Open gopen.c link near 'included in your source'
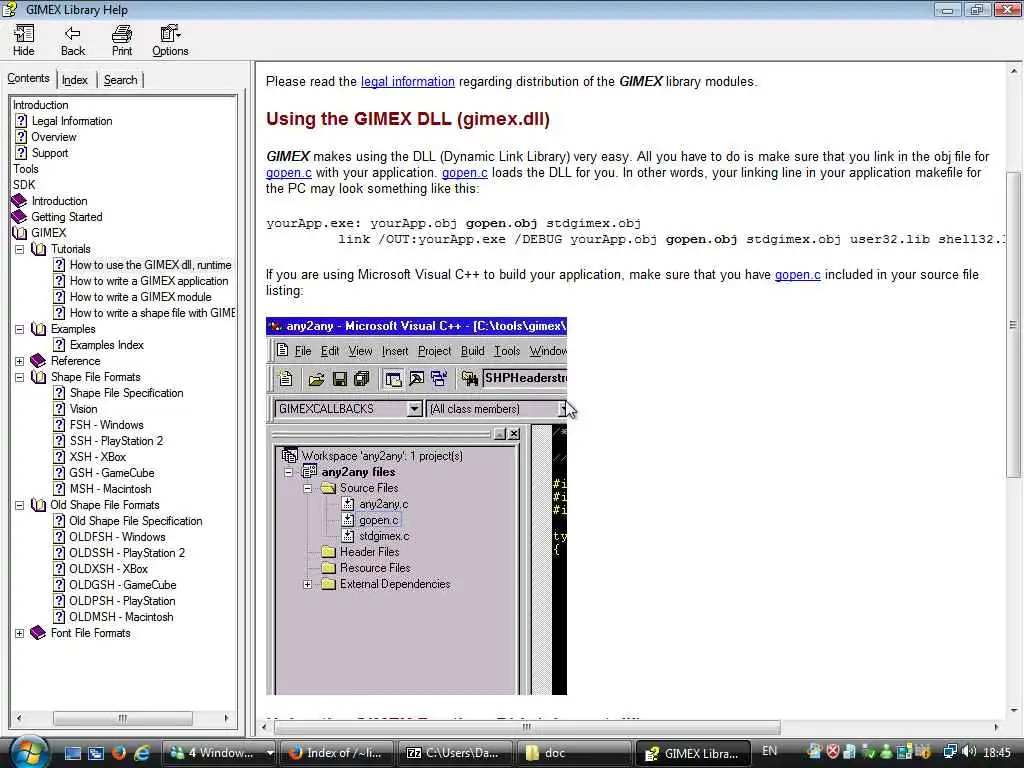Image resolution: width=1024 pixels, height=768 pixels. (x=797, y=275)
